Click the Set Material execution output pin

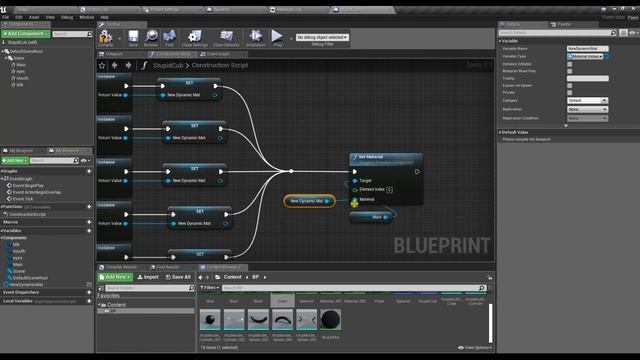pos(417,172)
